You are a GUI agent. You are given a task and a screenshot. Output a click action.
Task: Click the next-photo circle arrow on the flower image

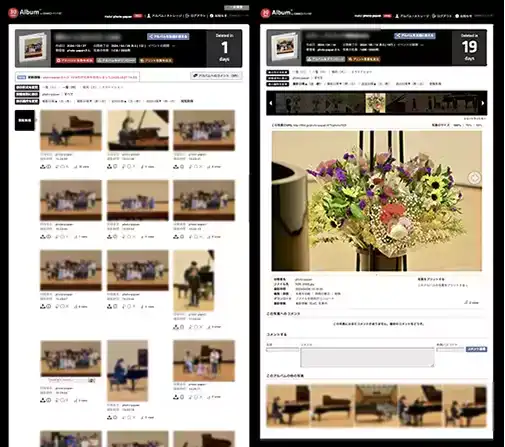474,178
